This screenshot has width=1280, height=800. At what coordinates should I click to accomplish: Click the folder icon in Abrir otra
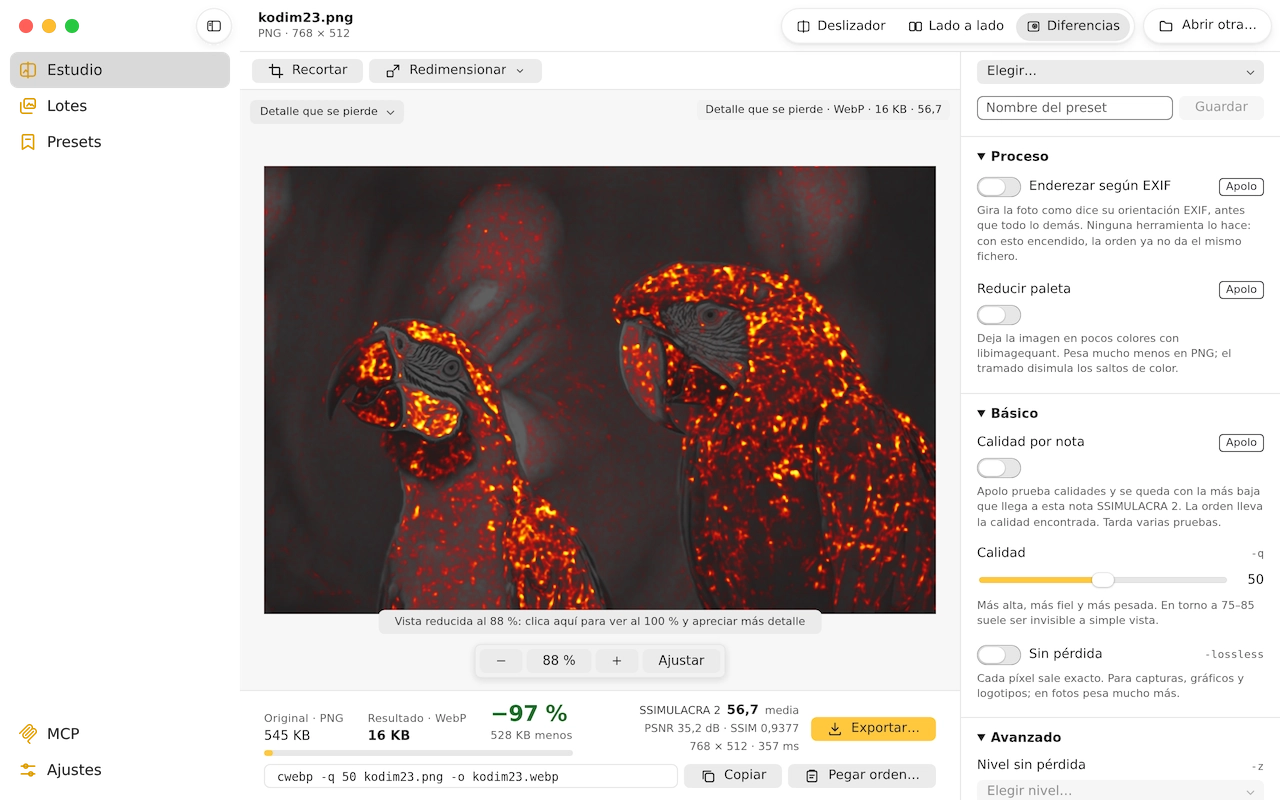pos(1166,26)
